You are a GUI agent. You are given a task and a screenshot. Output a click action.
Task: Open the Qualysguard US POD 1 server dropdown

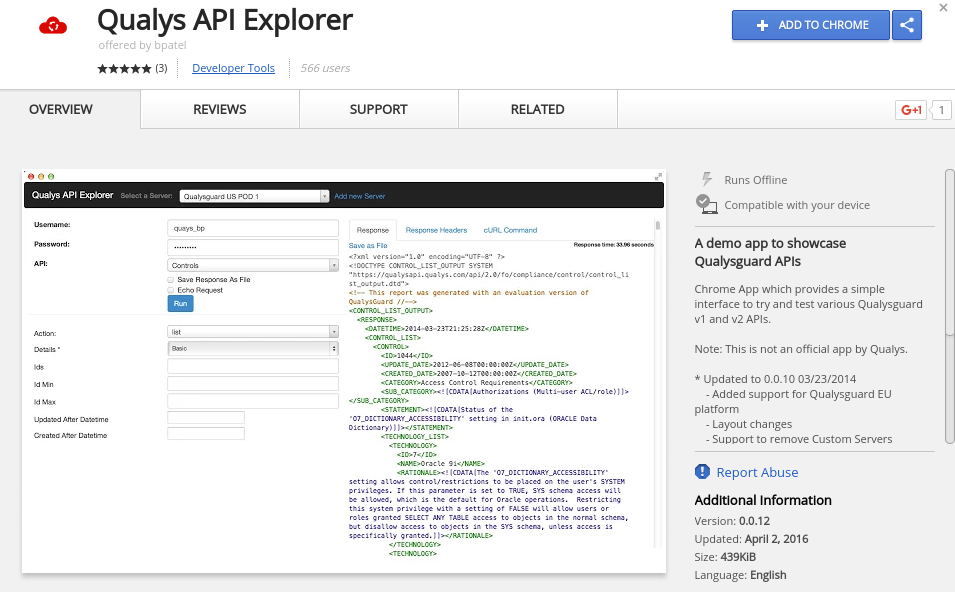click(x=254, y=196)
